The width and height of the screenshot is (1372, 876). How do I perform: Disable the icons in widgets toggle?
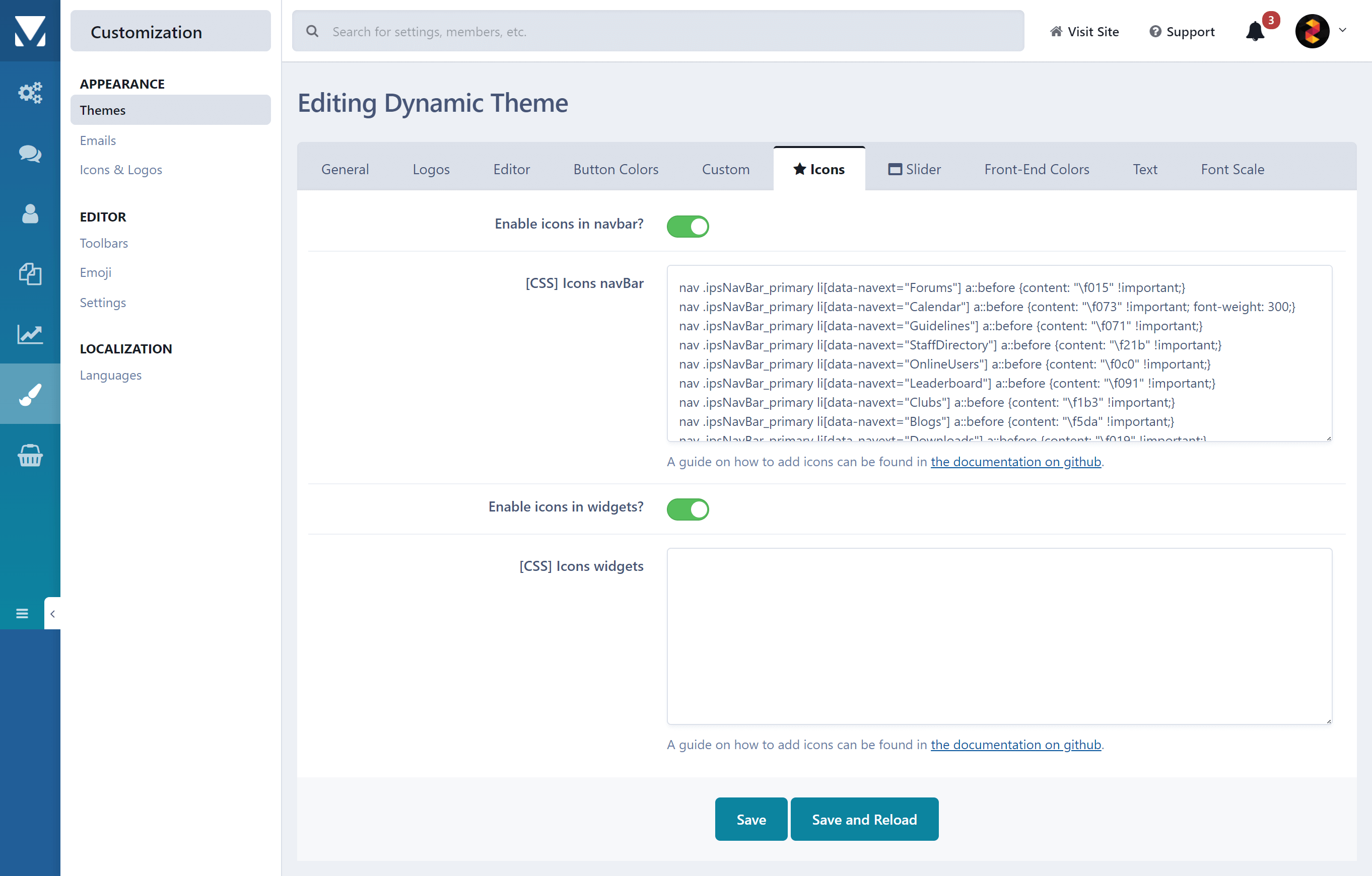688,508
